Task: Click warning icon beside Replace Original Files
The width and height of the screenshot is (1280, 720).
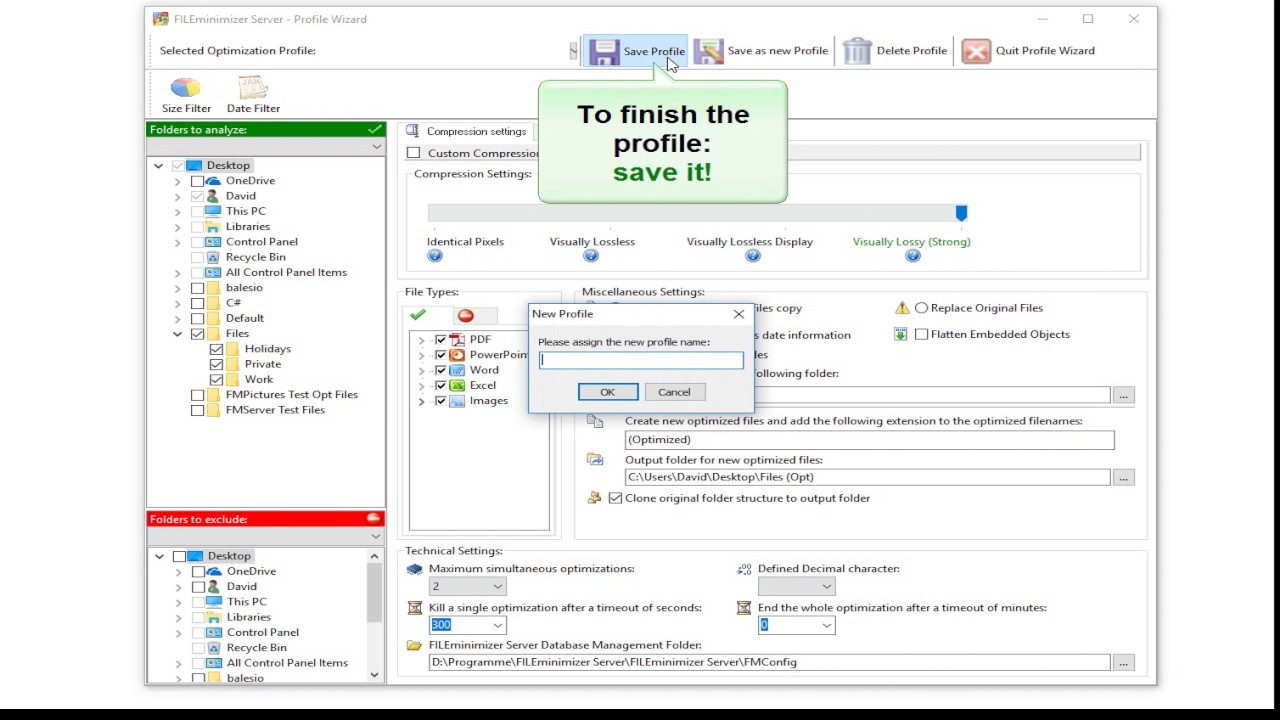Action: point(902,308)
